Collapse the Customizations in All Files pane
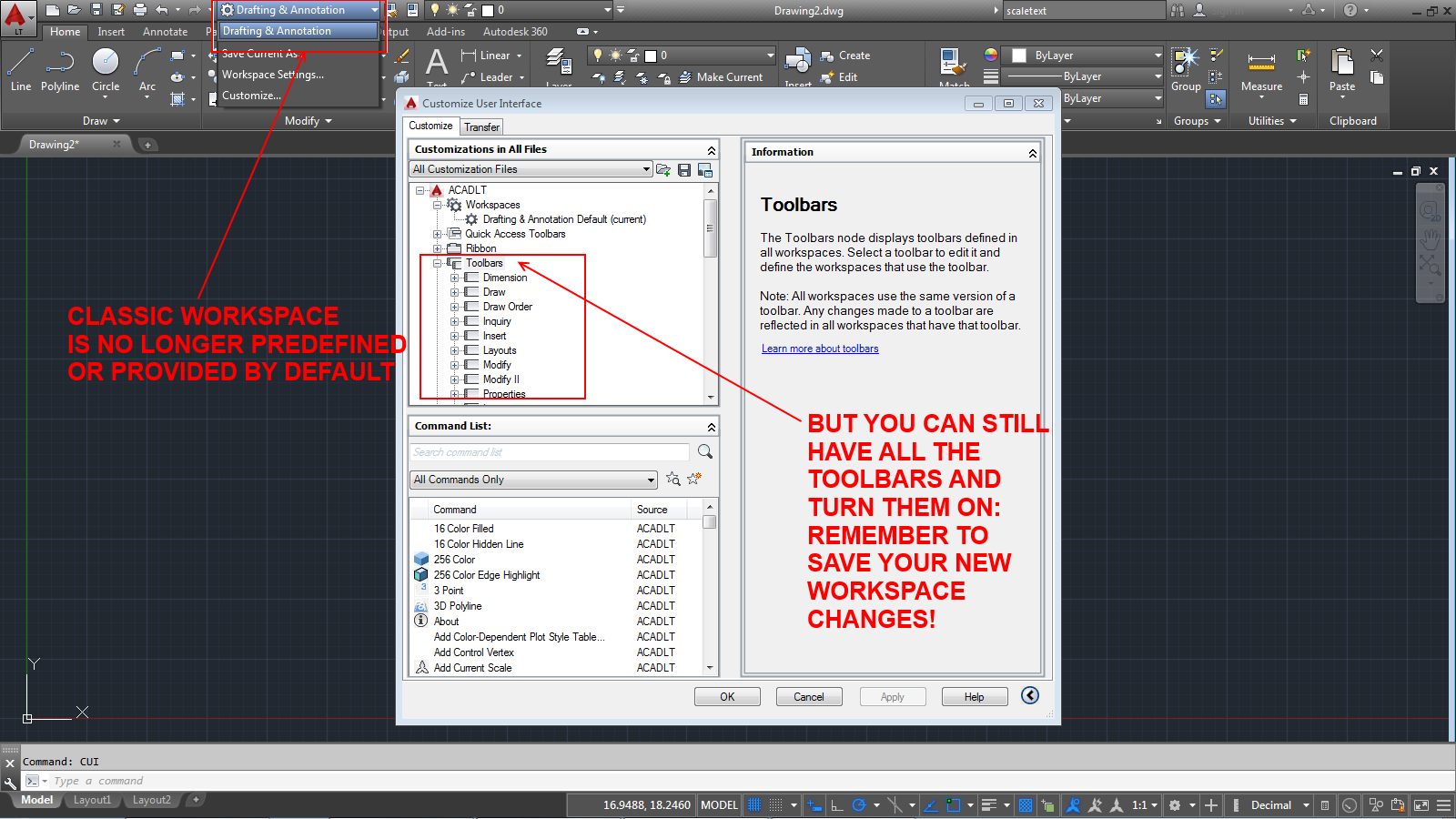The height and width of the screenshot is (819, 1456). click(x=711, y=150)
